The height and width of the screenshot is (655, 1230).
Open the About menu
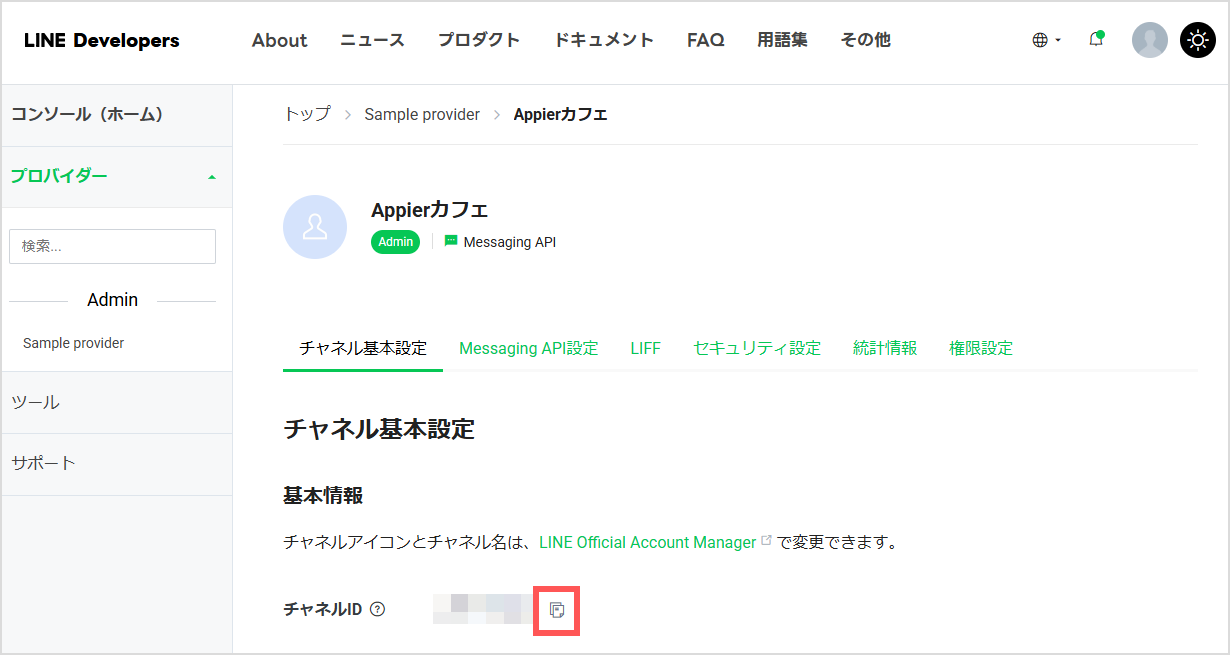click(x=280, y=40)
